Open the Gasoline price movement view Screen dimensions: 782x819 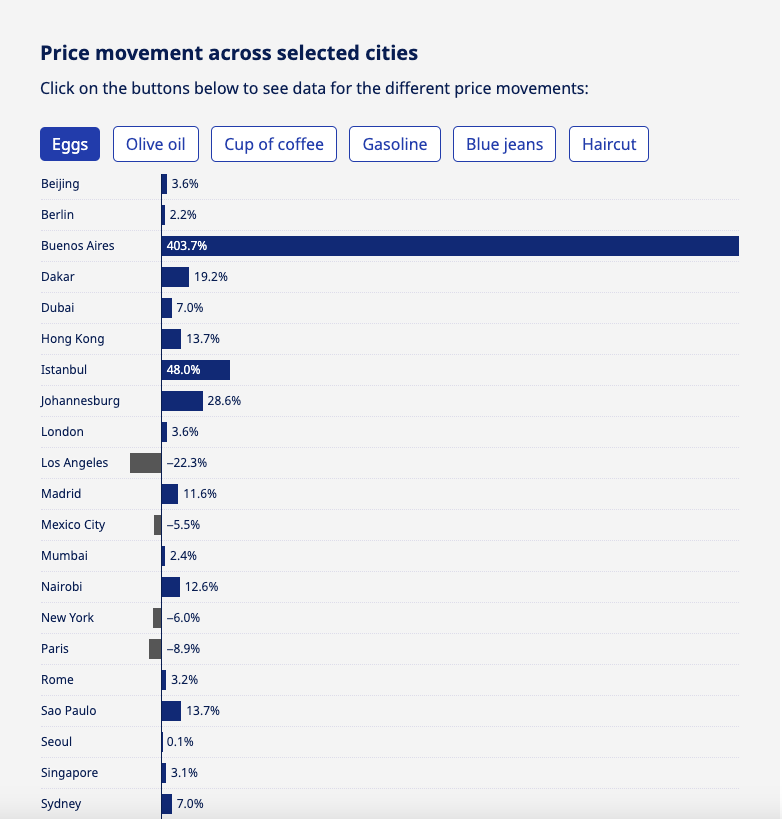pyautogui.click(x=395, y=144)
